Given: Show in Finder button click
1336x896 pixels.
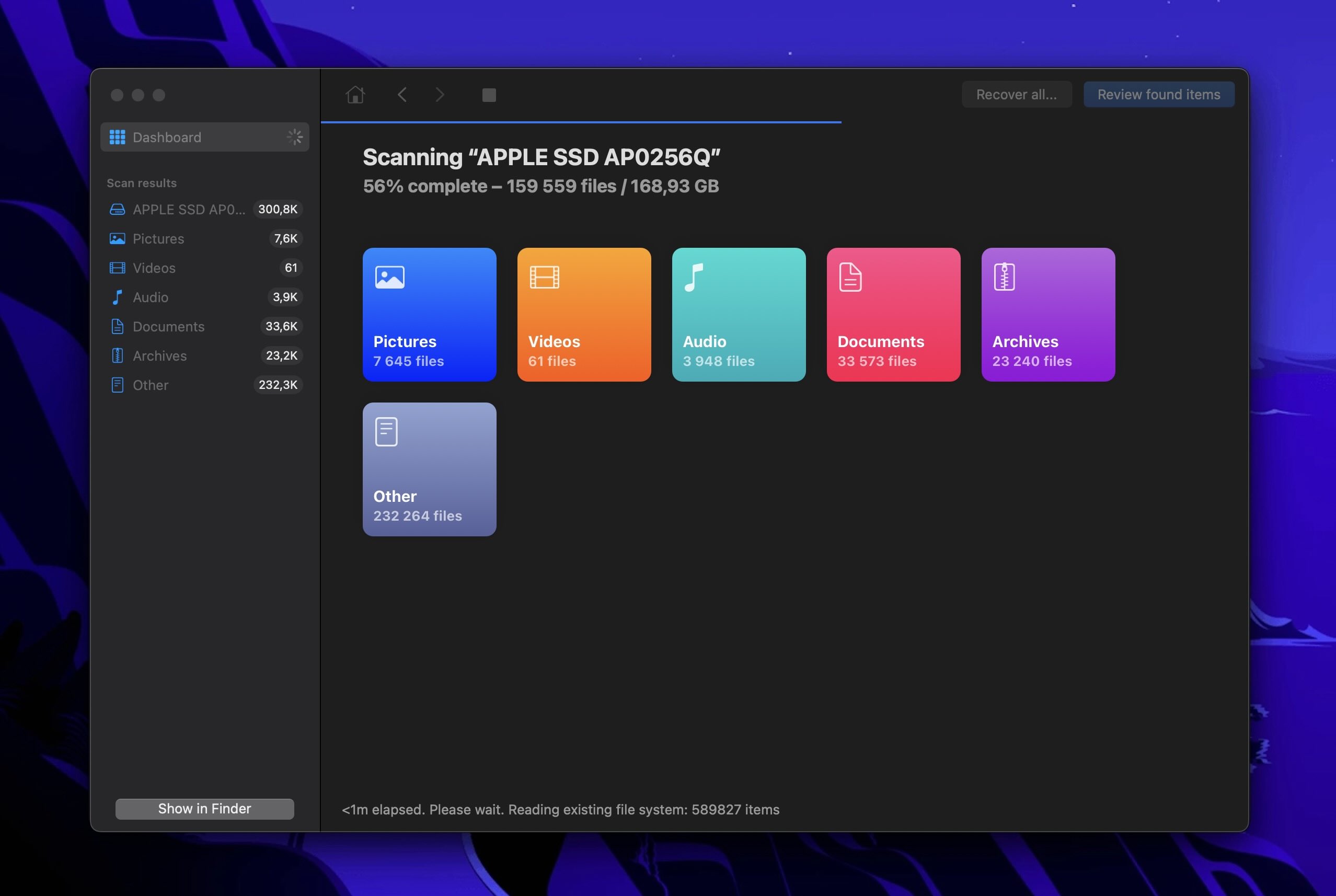Looking at the screenshot, I should pyautogui.click(x=204, y=808).
